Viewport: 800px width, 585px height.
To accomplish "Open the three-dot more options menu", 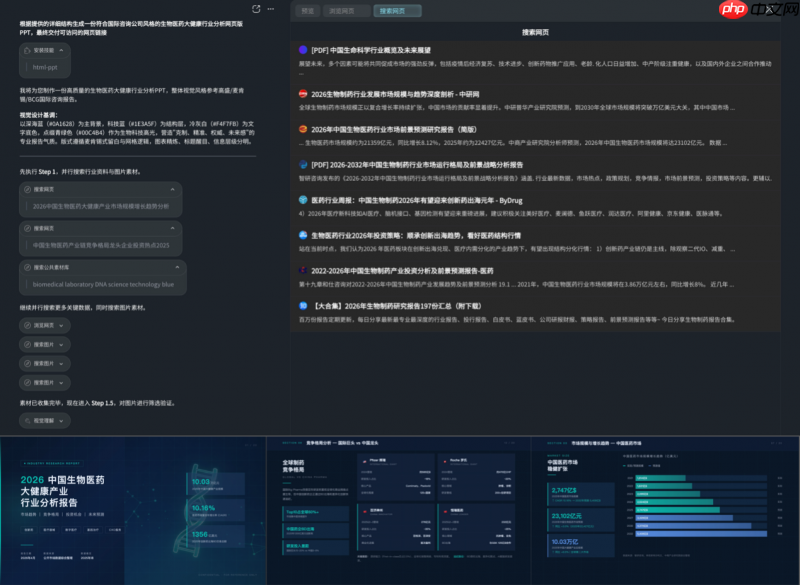I will (x=271, y=9).
